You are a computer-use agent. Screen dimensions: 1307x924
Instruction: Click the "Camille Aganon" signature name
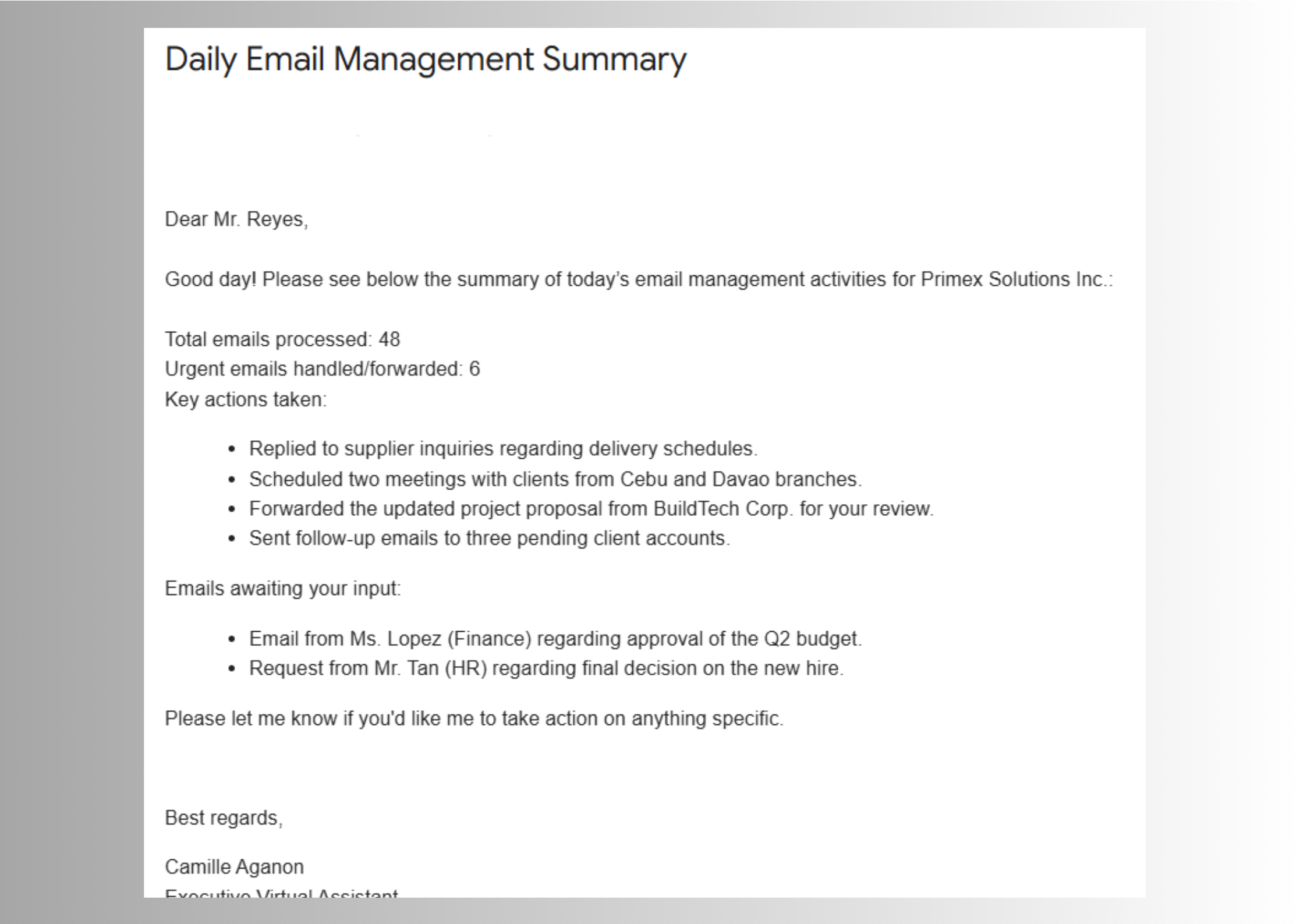coord(234,867)
